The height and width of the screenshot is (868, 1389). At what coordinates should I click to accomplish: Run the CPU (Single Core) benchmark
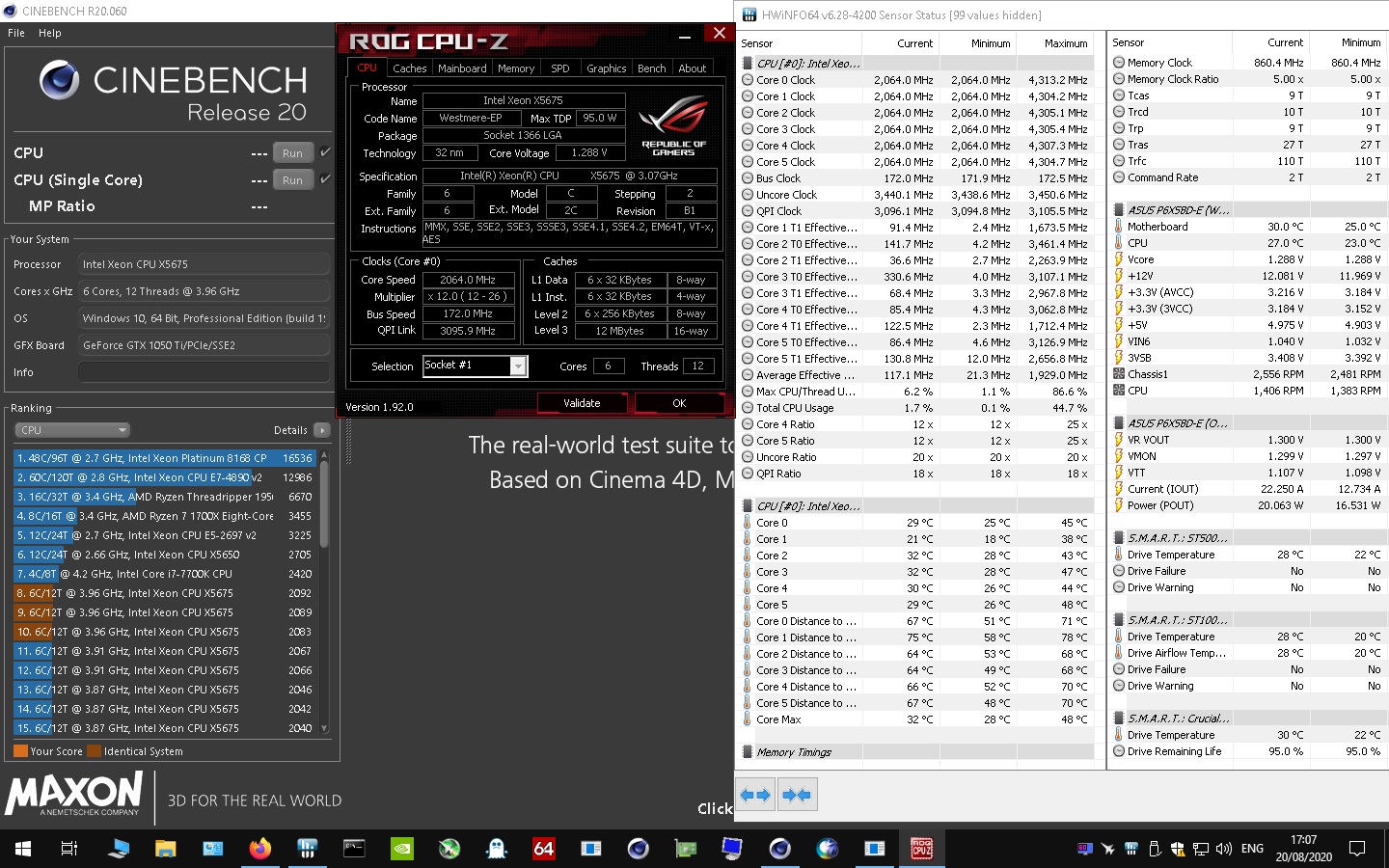point(293,179)
